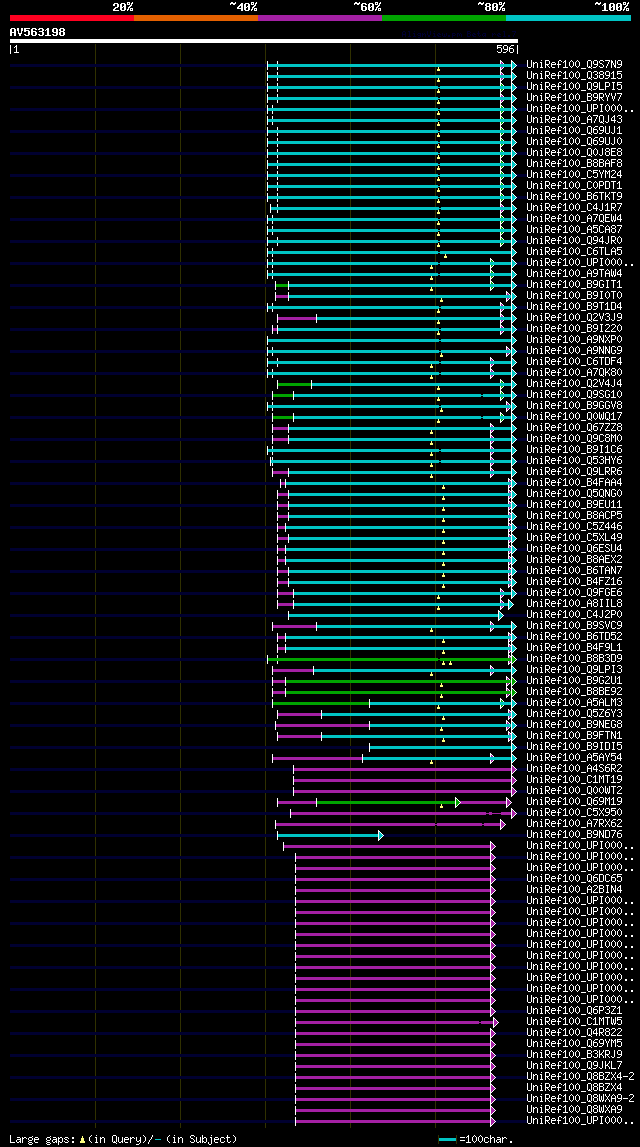
Task: Open hit UniRef100_Q8WXA9-2
Action: click(580, 1098)
